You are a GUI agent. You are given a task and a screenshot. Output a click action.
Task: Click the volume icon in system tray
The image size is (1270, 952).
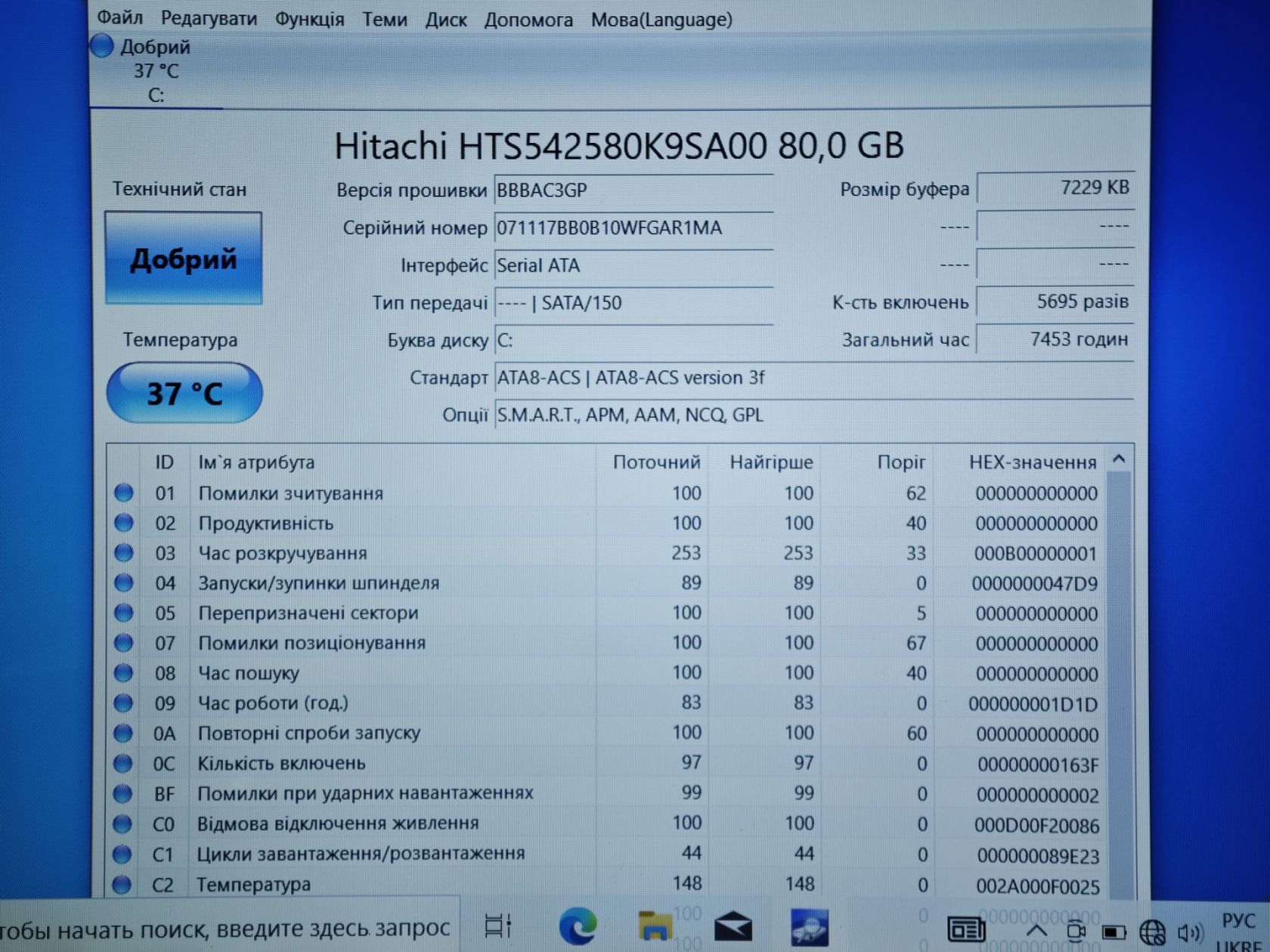click(1190, 934)
